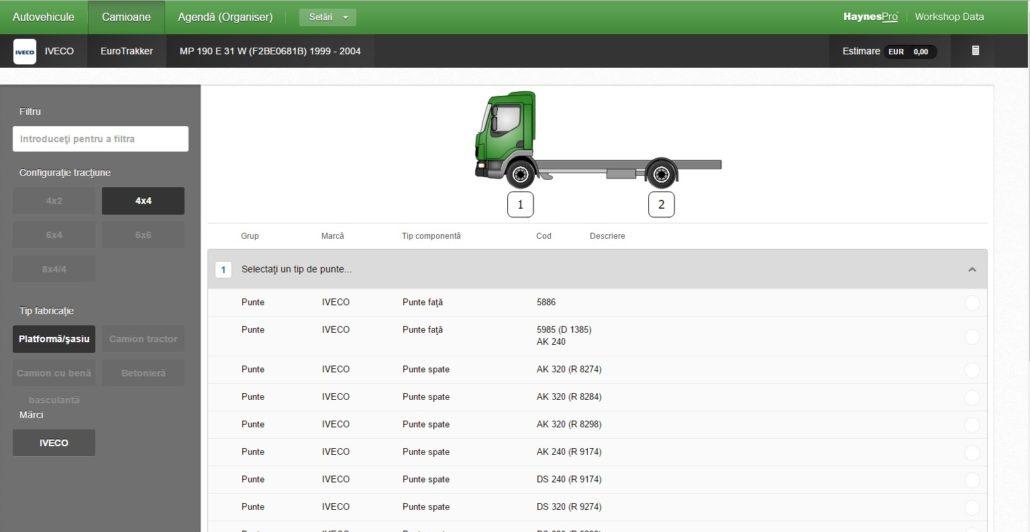Select radio for AK 320 (R 8284)

[x=972, y=397]
